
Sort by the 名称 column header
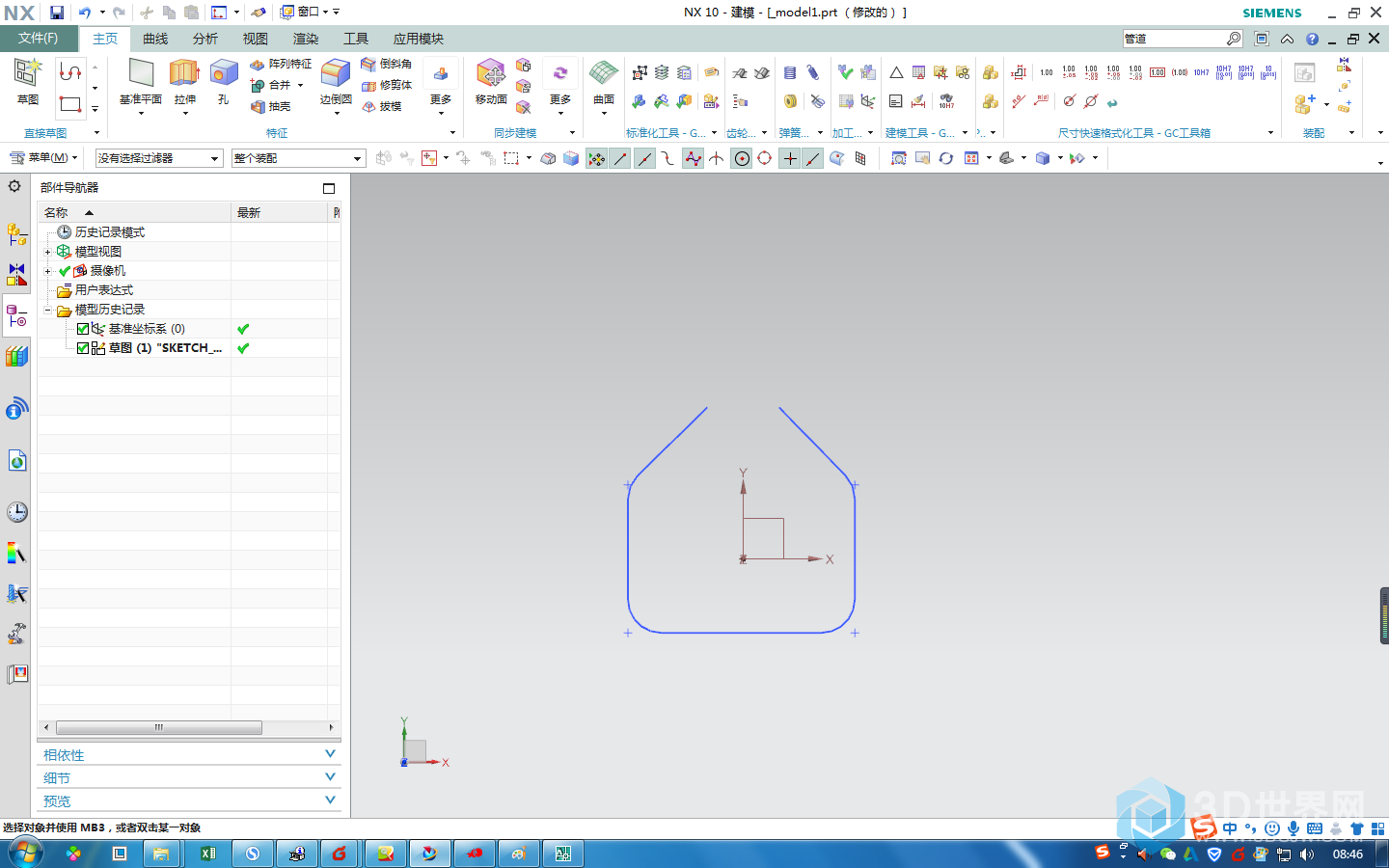(x=134, y=212)
